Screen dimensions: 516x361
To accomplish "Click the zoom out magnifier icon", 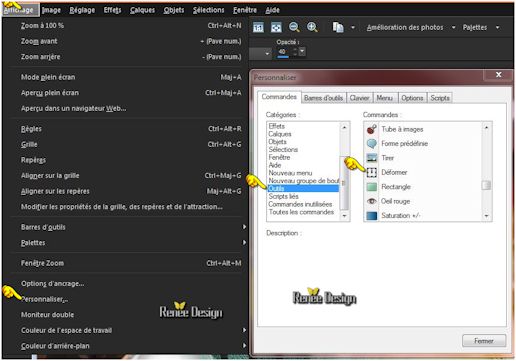I will pos(294,27).
